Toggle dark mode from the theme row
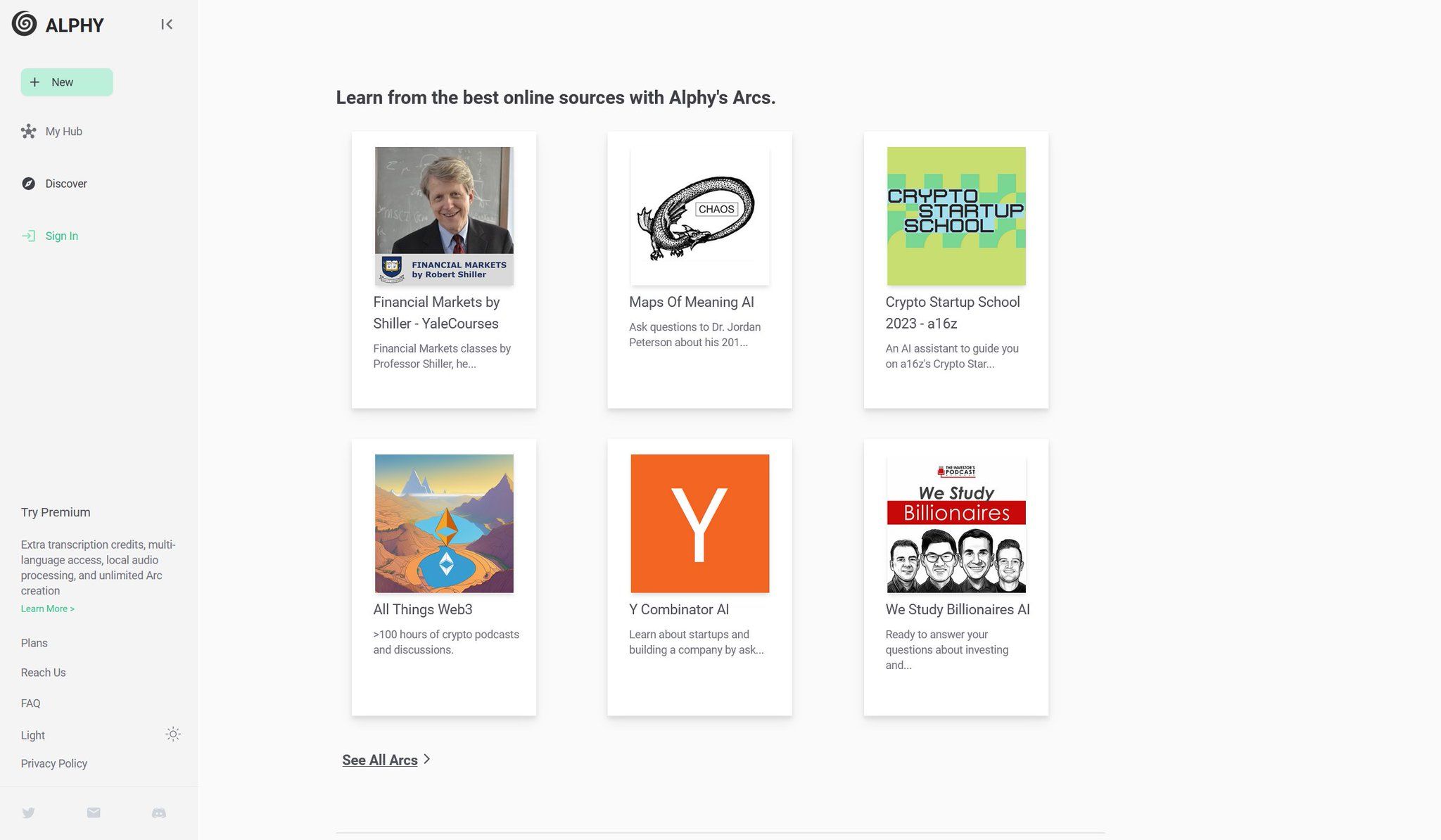 [99, 734]
